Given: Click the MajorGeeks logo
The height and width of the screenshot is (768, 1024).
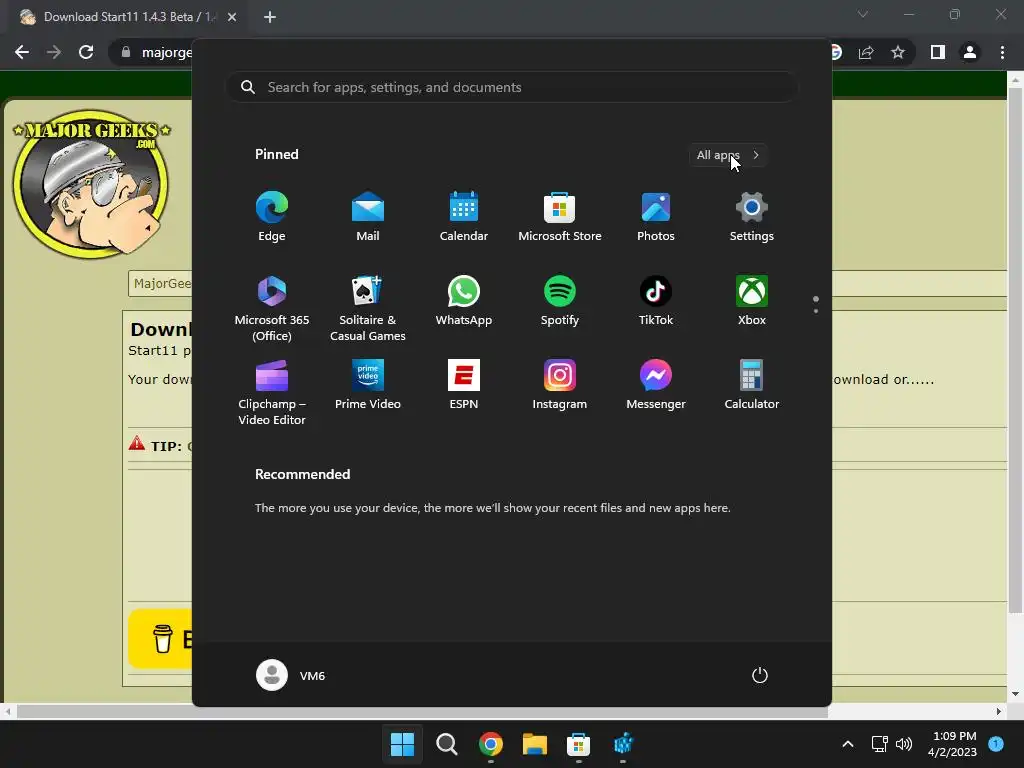Looking at the screenshot, I should click(x=91, y=183).
